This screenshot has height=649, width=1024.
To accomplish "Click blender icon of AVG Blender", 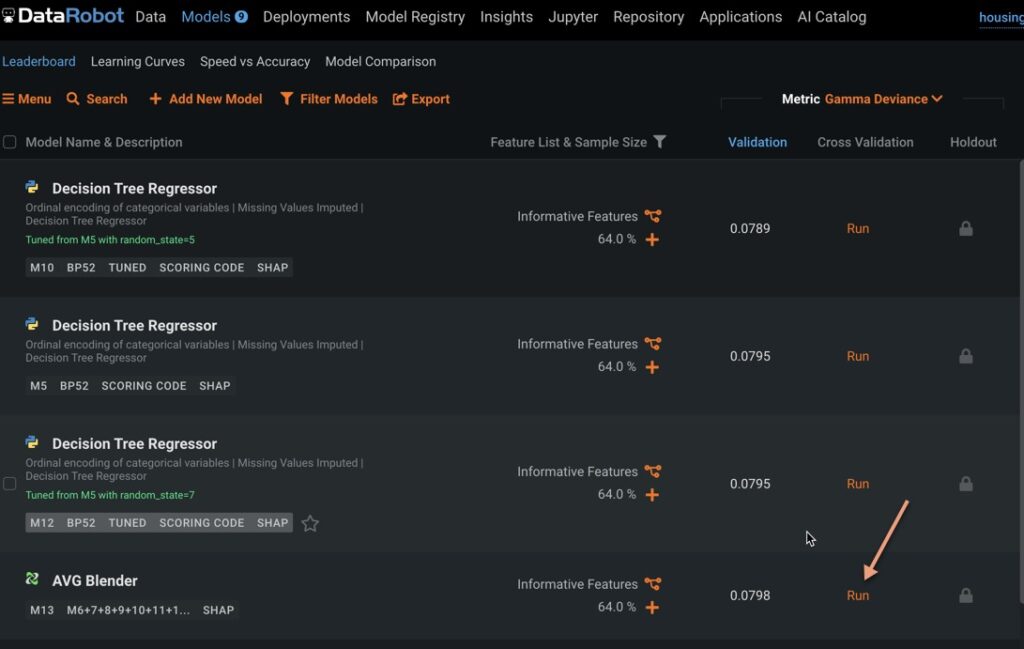I will coord(32,578).
